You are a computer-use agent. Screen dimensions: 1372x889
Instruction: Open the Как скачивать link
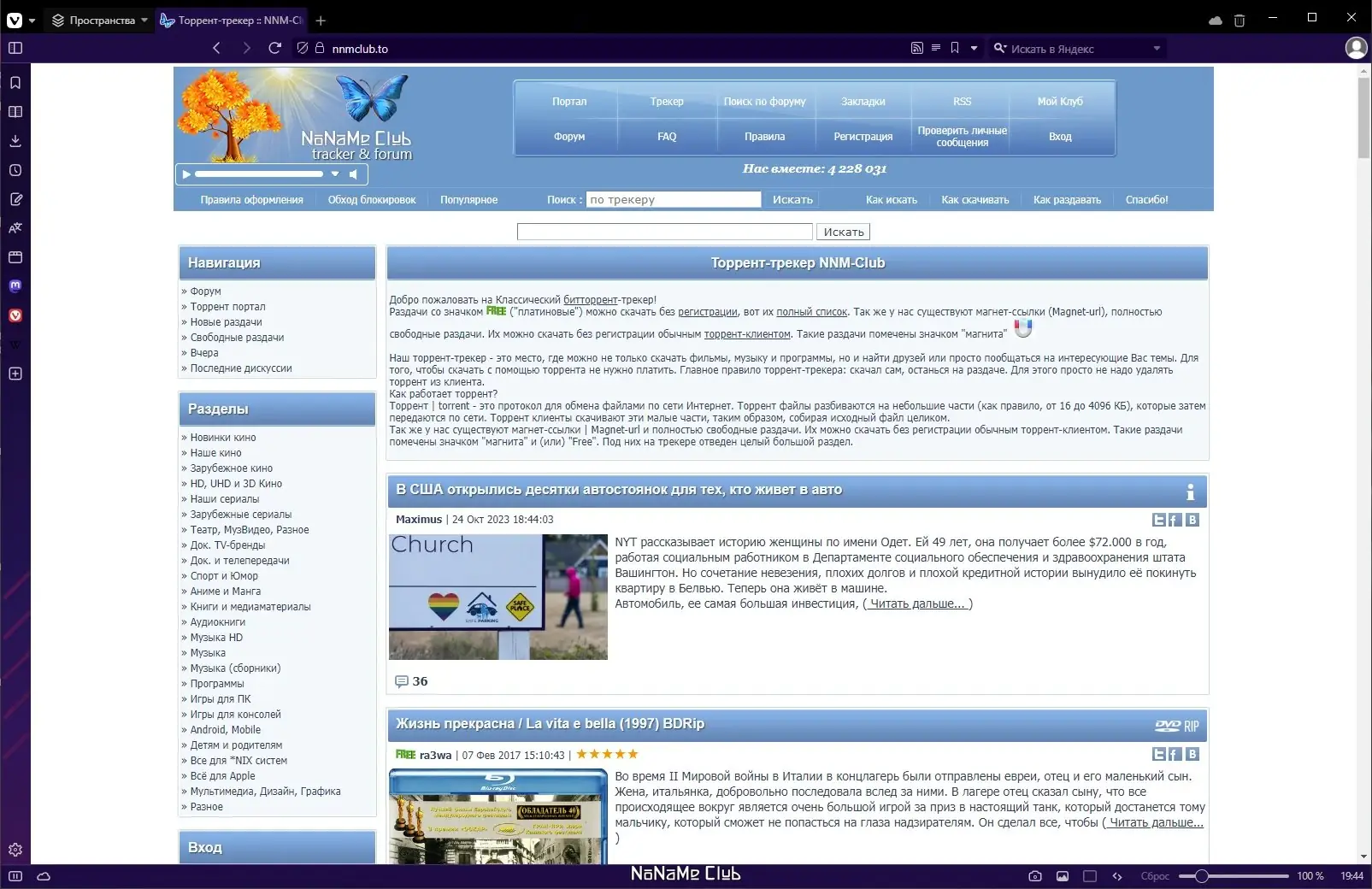975,200
